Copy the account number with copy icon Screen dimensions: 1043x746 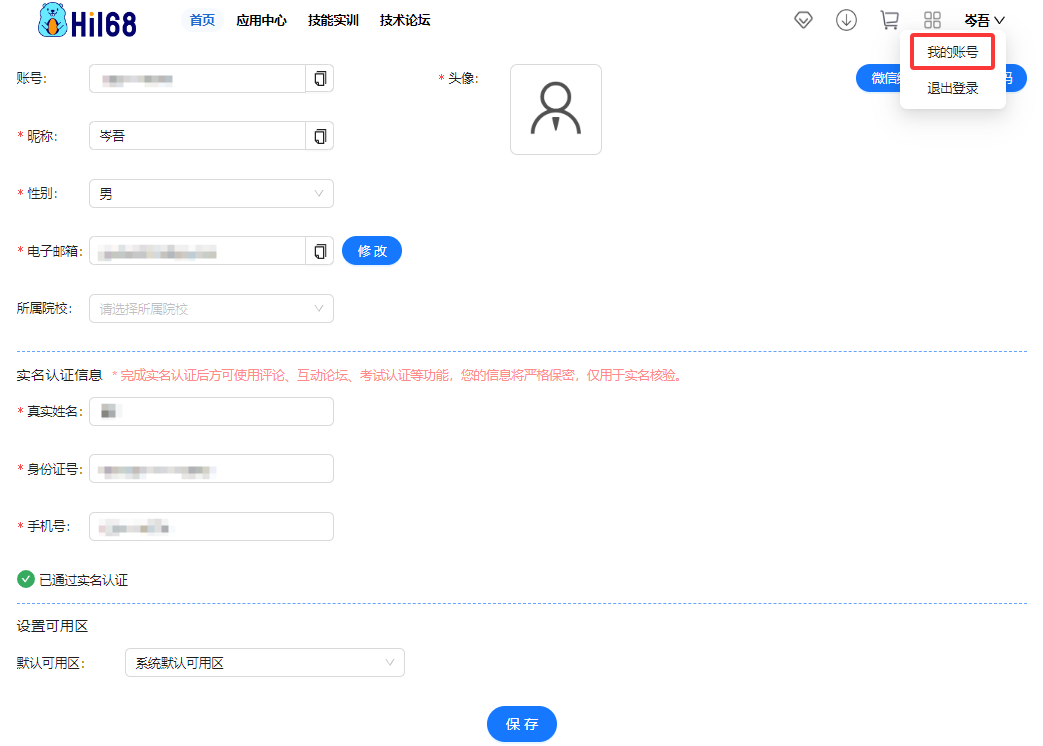click(320, 79)
